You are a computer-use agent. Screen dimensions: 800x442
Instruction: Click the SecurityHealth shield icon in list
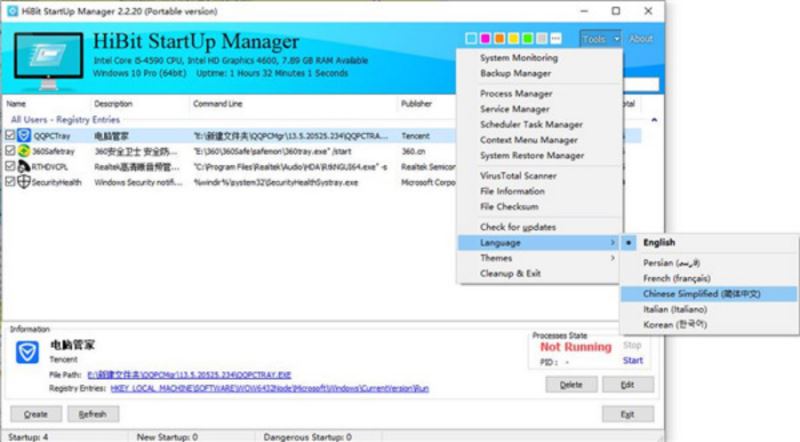tap(24, 182)
